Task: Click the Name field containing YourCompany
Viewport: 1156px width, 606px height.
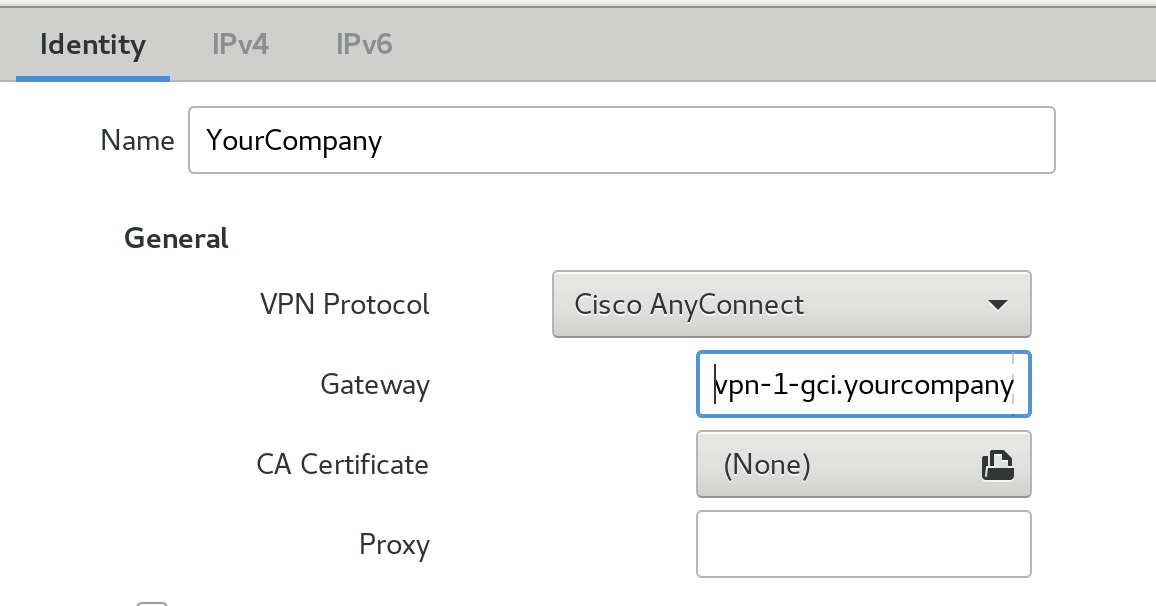Action: click(621, 140)
